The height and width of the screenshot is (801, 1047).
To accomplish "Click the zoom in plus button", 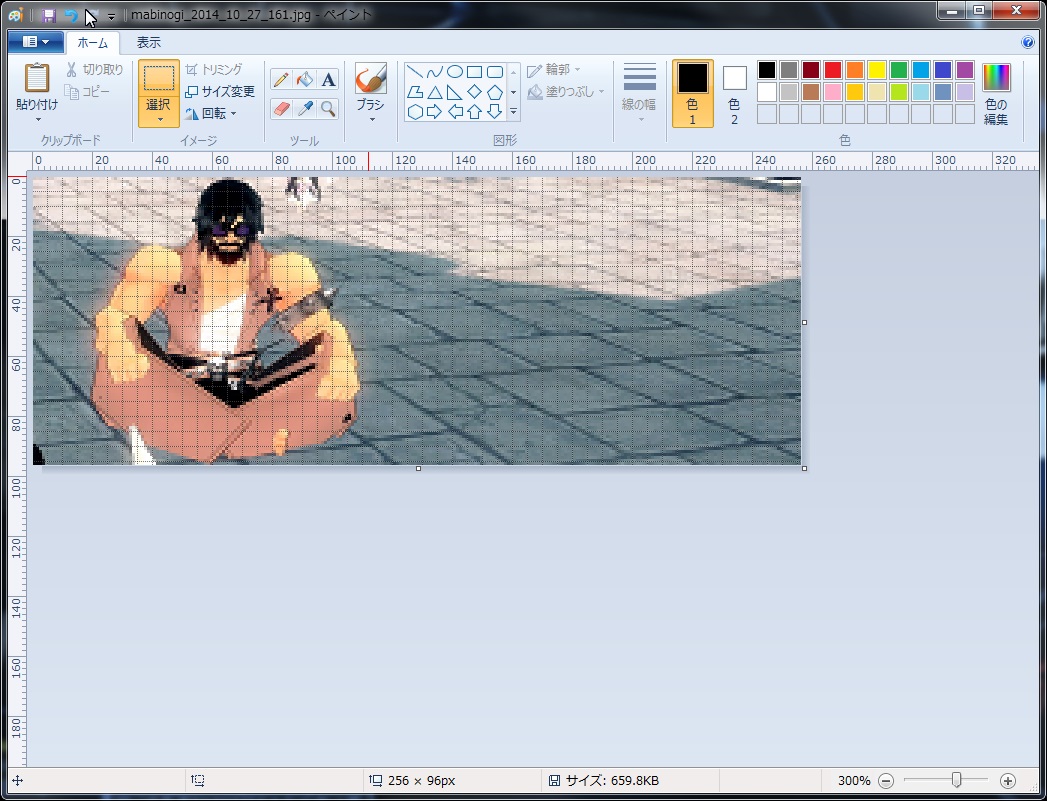I will pos(1008,780).
